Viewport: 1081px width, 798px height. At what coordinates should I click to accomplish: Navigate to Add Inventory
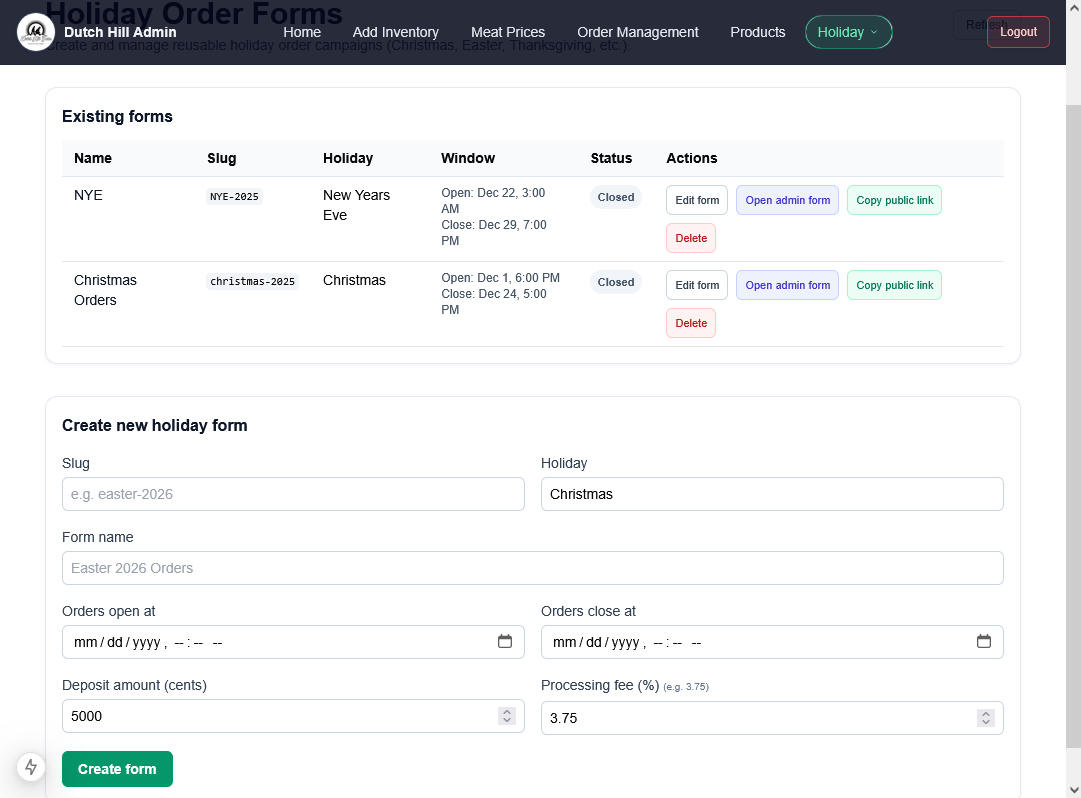(x=395, y=32)
